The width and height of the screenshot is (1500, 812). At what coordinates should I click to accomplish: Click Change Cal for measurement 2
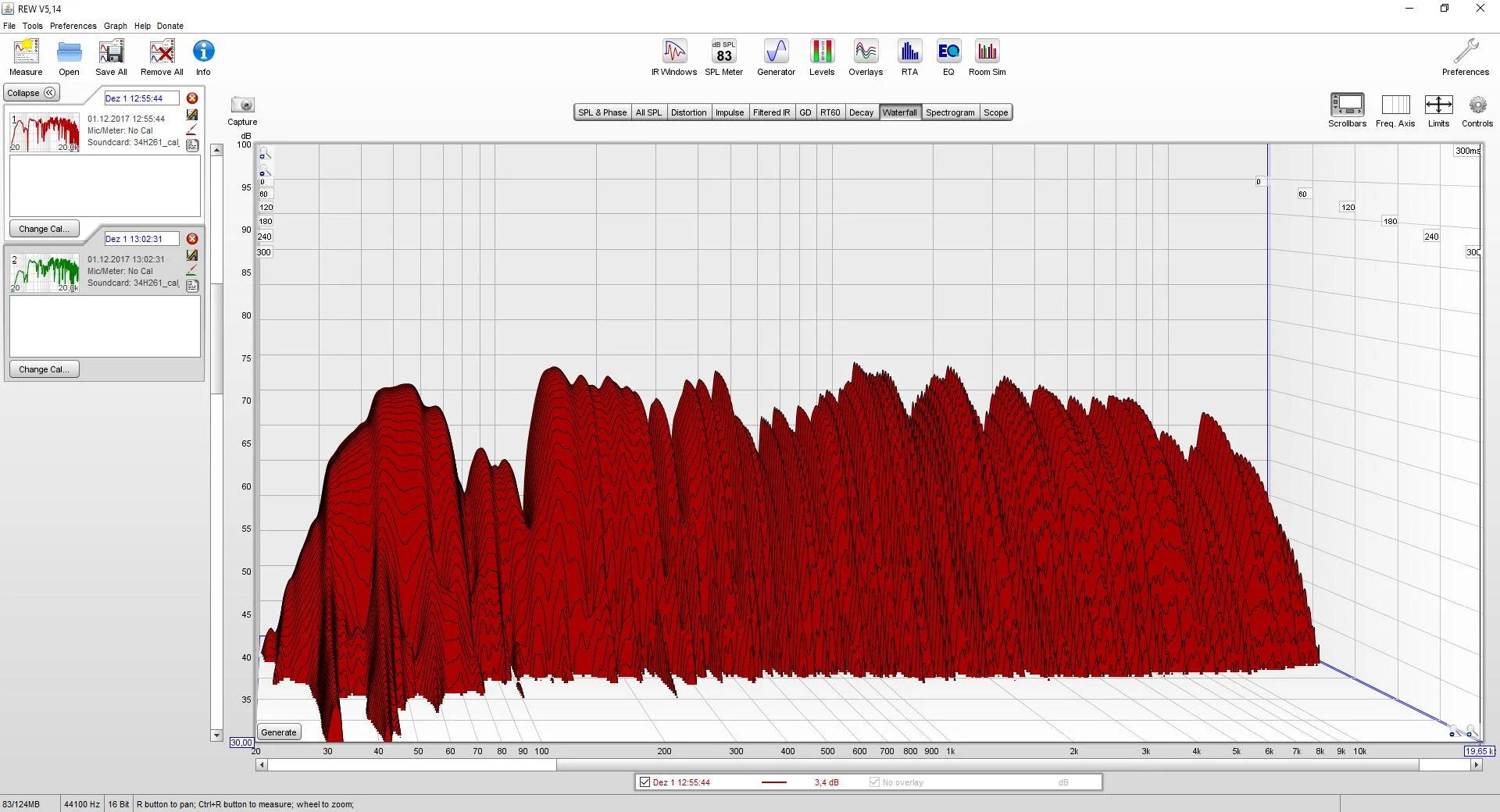45,369
